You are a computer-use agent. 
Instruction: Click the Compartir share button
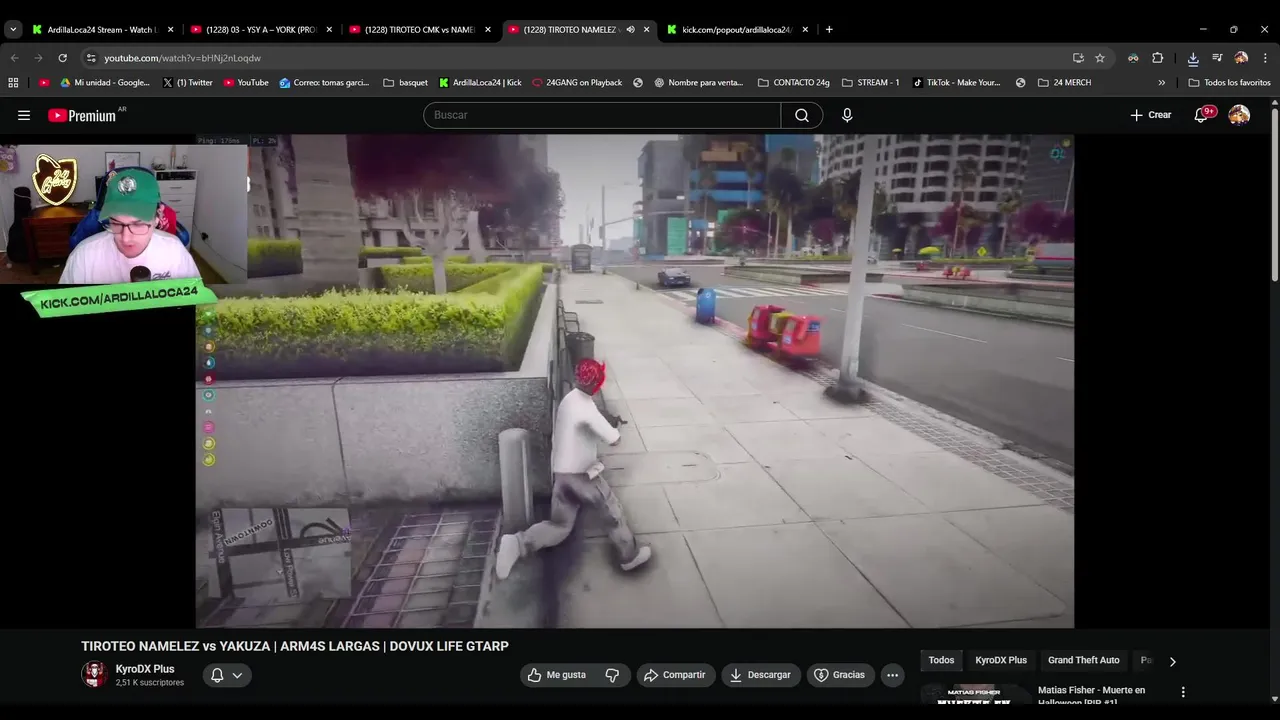(675, 675)
